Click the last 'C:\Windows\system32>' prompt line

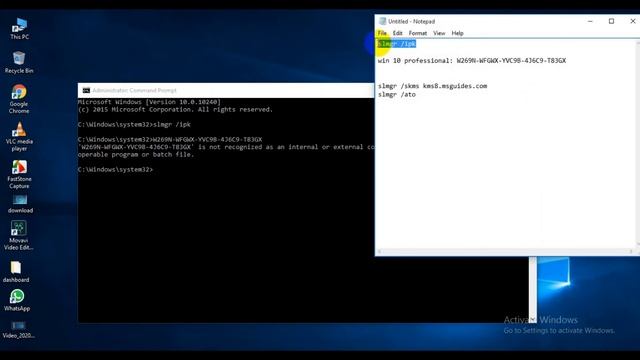pyautogui.click(x=116, y=169)
